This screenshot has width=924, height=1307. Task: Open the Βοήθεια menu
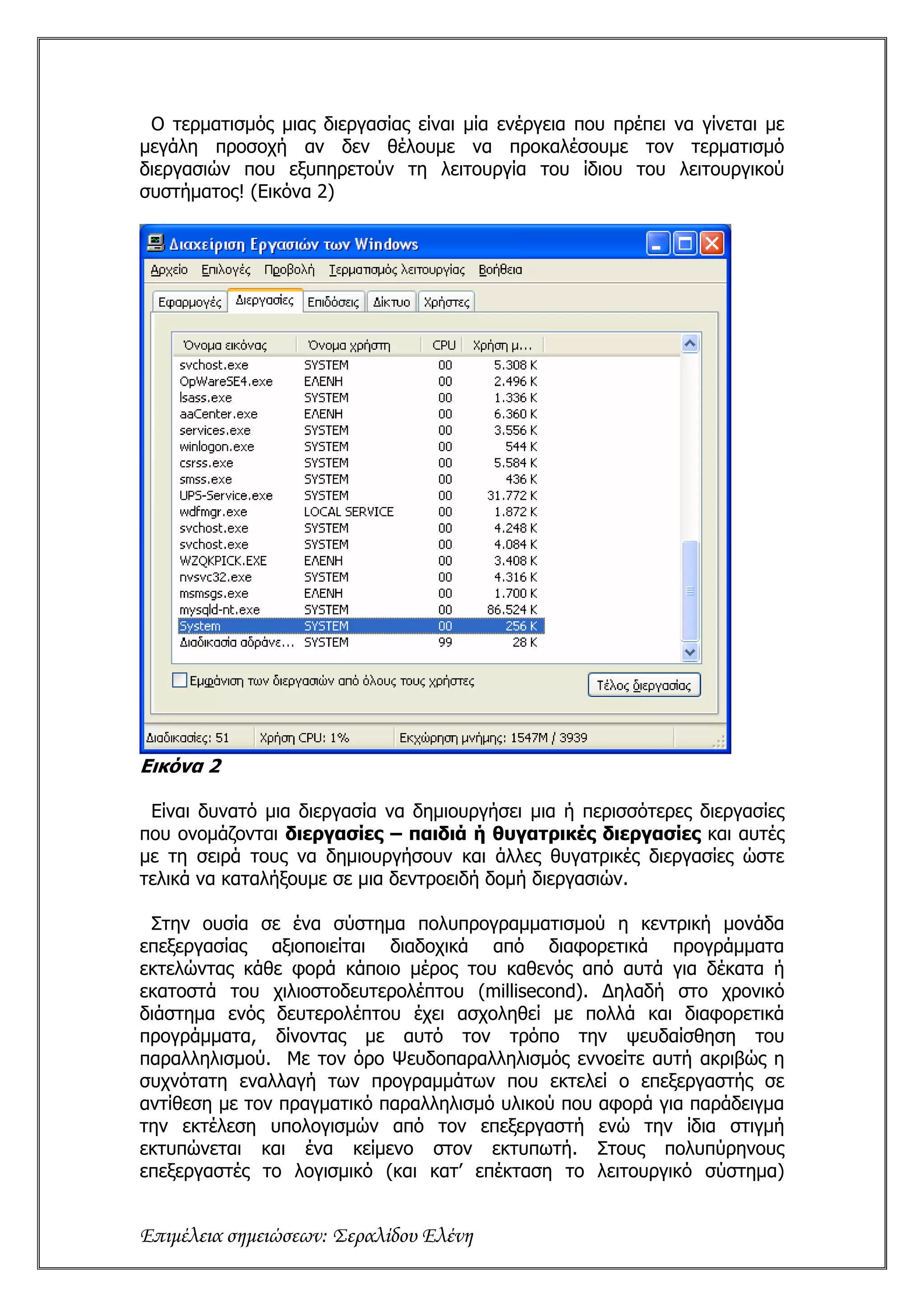pyautogui.click(x=500, y=270)
